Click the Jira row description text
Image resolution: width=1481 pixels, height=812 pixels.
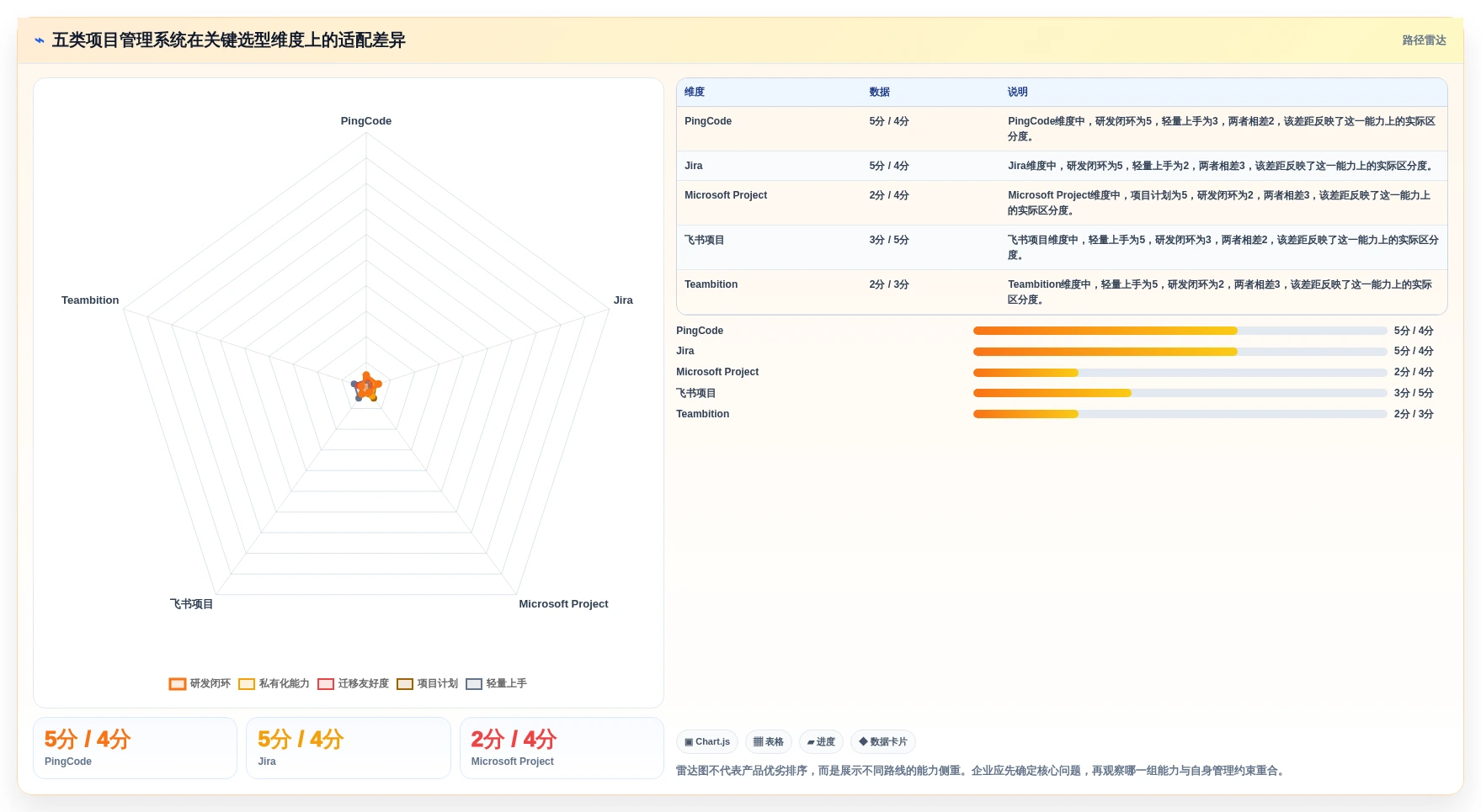click(x=1222, y=166)
